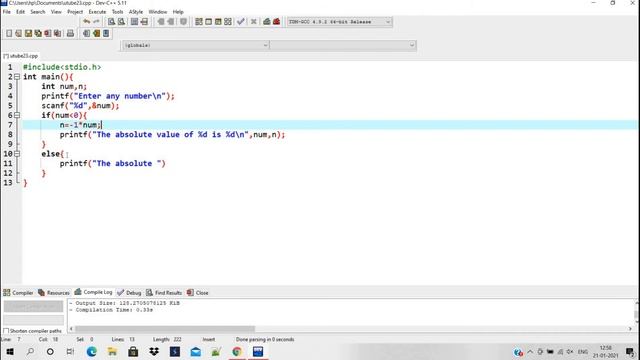The height and width of the screenshot is (360, 640).
Task: Click the compile log horizontal scrollbar
Action: [x=165, y=329]
